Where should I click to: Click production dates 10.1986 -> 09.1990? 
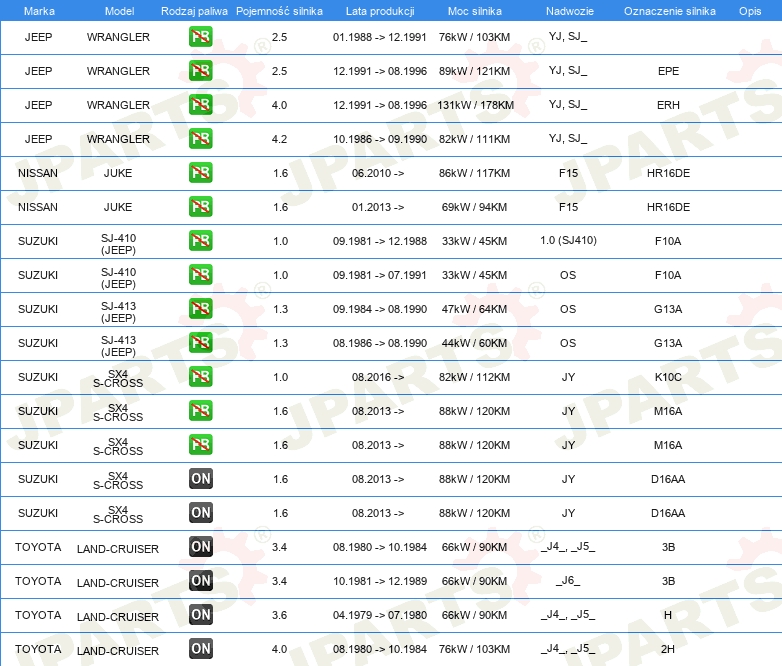tap(380, 139)
